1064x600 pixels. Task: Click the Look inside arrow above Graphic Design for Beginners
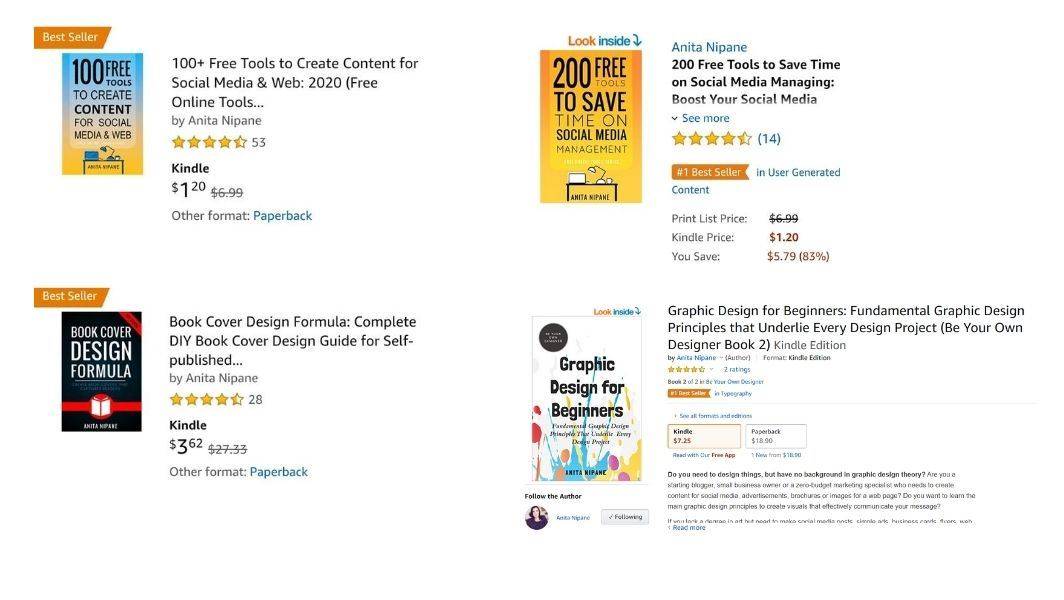pyautogui.click(x=637, y=312)
